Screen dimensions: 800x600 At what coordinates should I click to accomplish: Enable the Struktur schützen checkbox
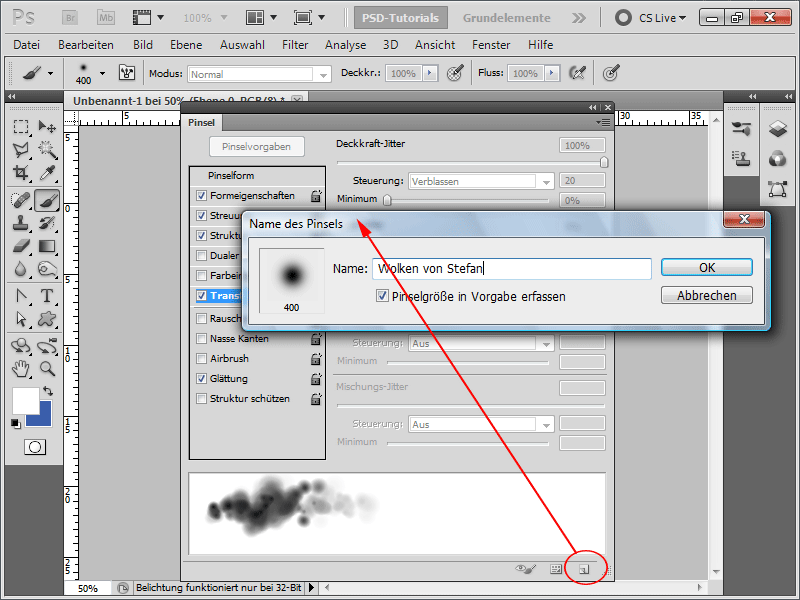(x=202, y=398)
